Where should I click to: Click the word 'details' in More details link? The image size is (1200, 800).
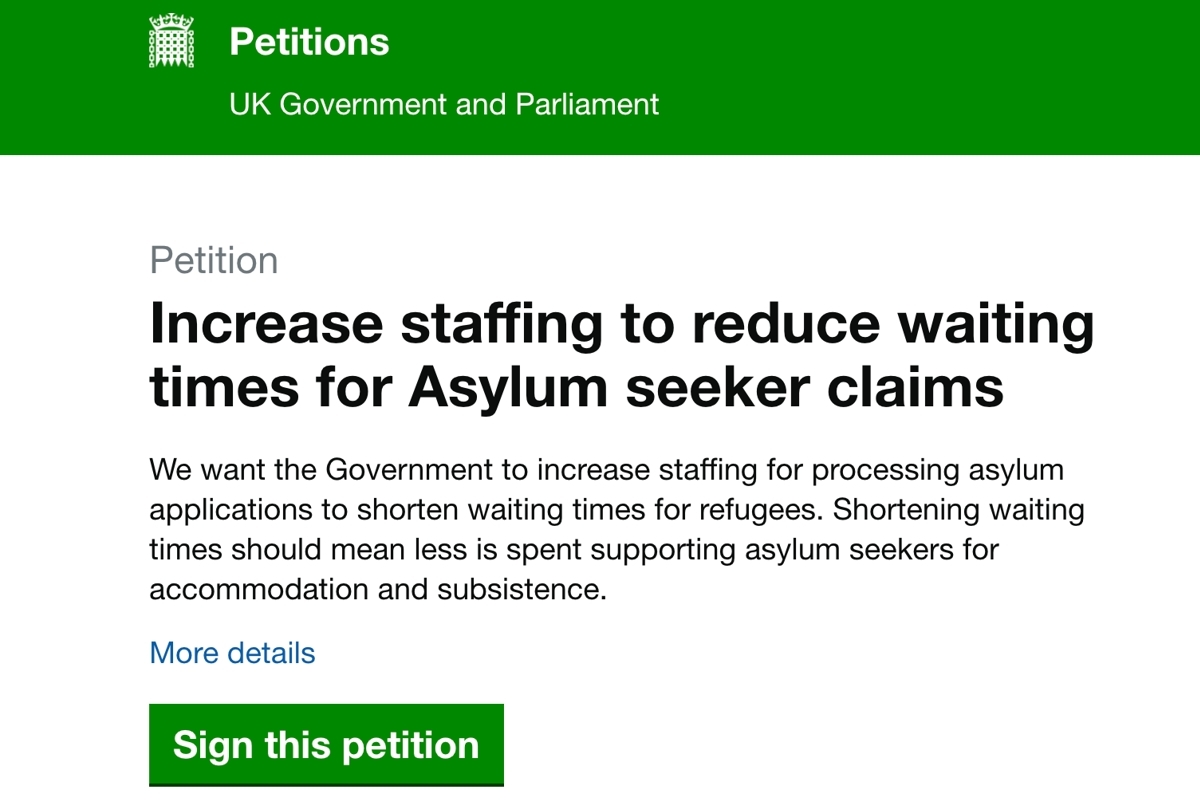point(271,653)
